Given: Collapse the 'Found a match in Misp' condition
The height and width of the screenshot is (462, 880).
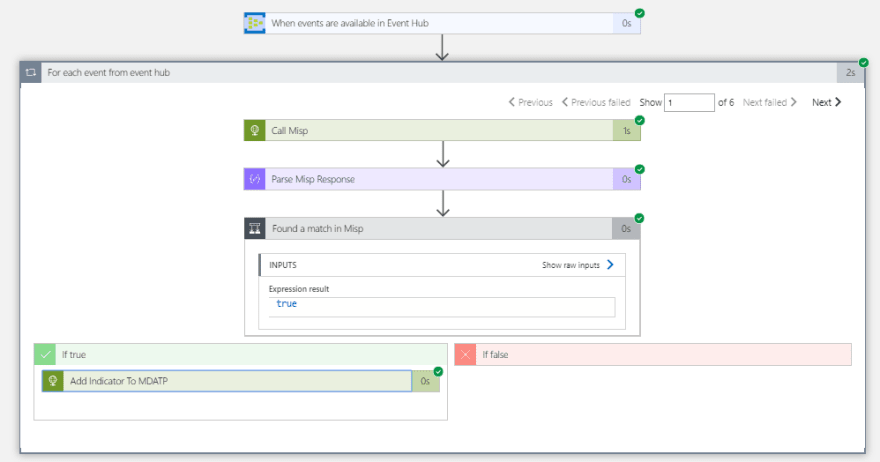Looking at the screenshot, I should (x=442, y=228).
